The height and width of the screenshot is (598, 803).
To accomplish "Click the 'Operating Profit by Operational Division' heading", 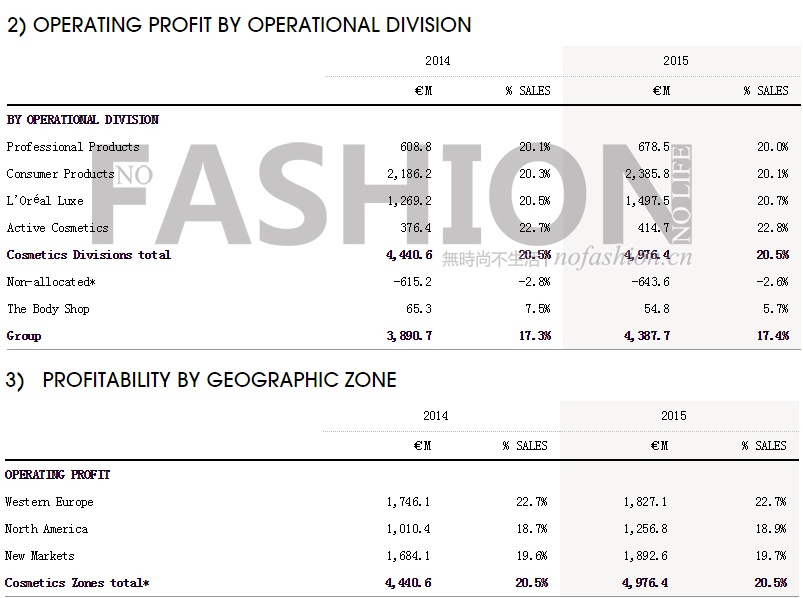I will pos(239,25).
